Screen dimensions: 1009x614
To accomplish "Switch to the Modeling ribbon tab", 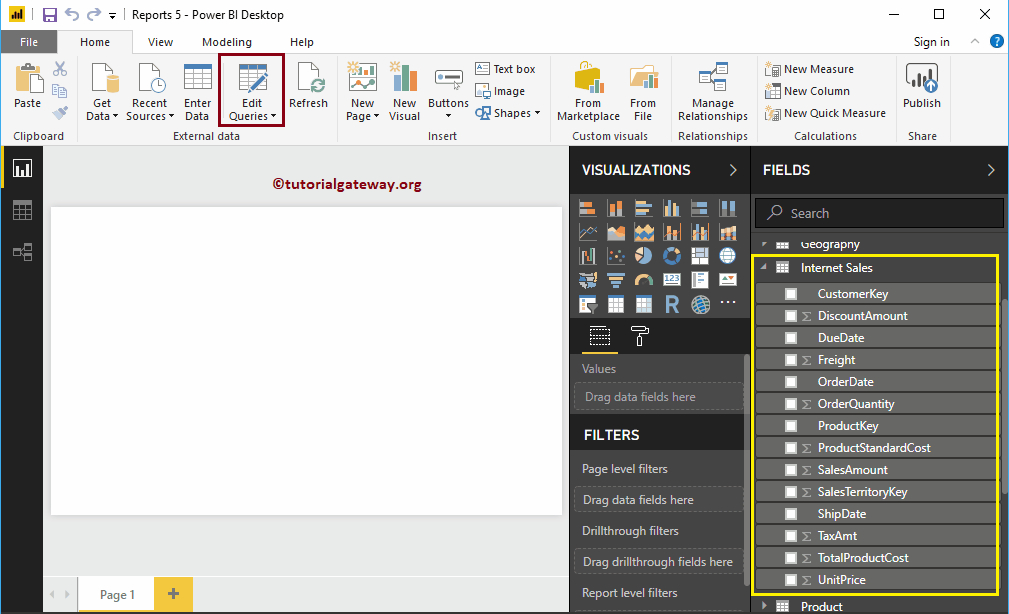I will coord(227,42).
